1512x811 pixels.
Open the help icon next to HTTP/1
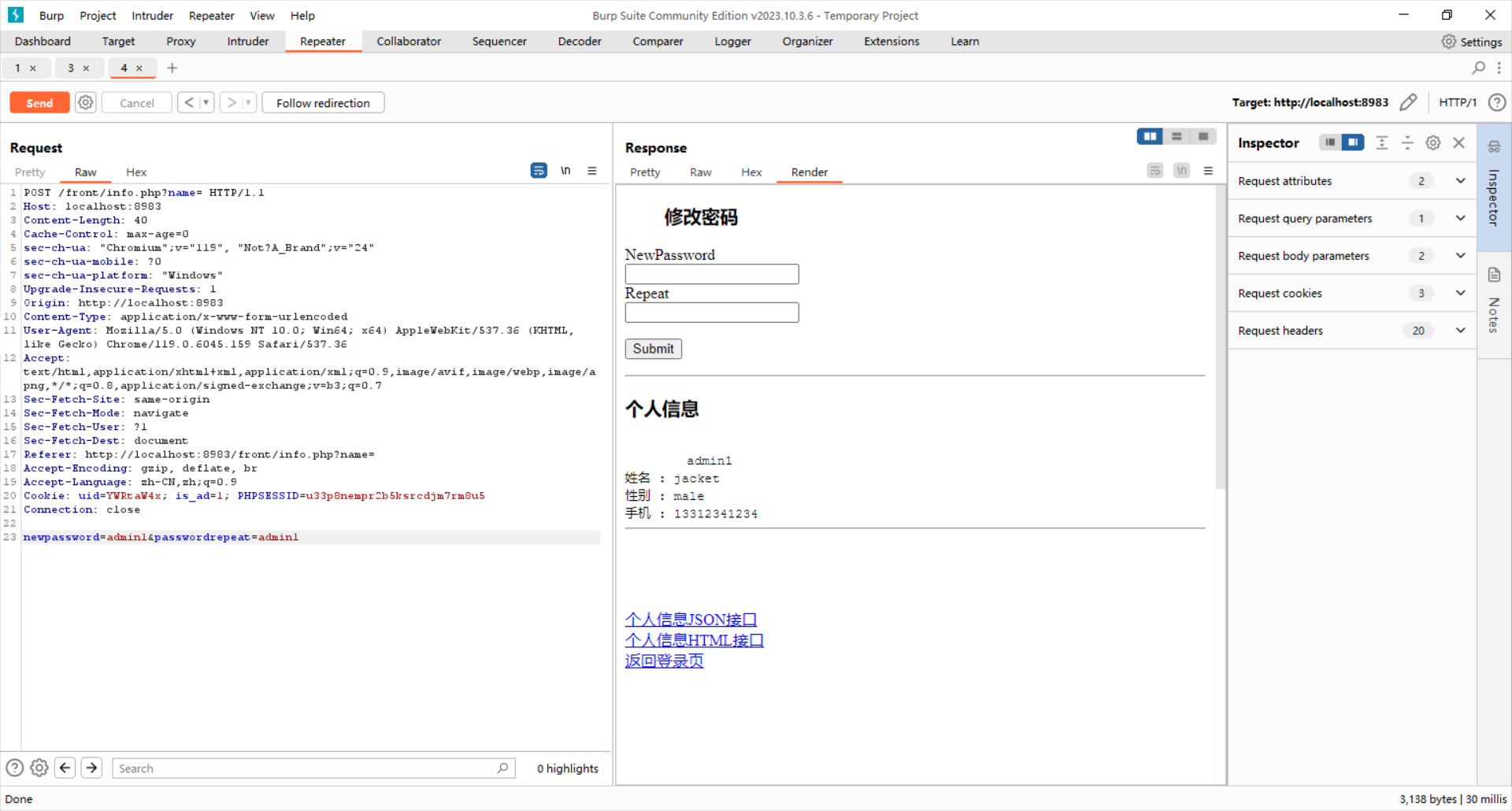point(1497,102)
